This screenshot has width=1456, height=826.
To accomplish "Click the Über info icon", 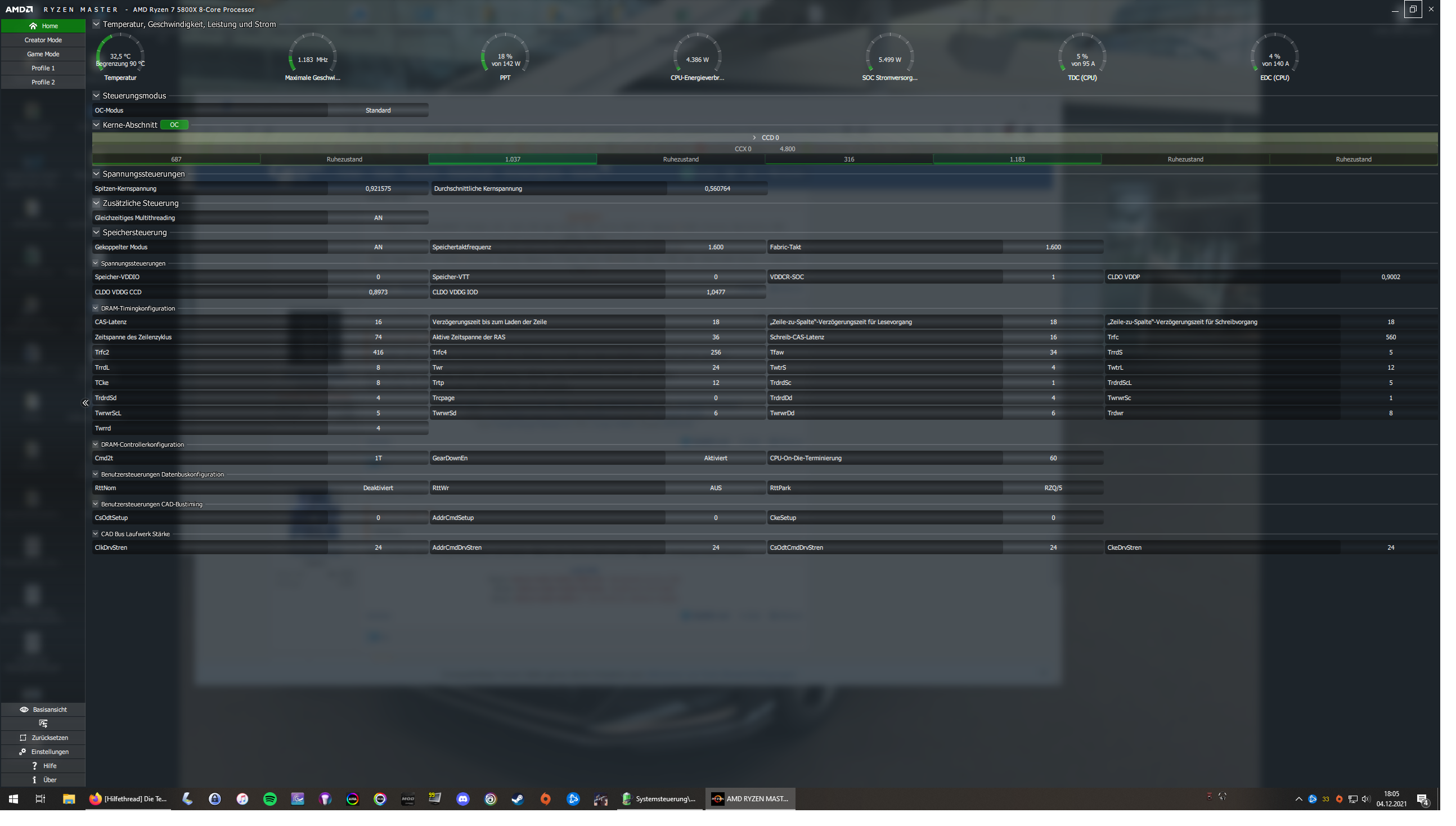I will 34,779.
